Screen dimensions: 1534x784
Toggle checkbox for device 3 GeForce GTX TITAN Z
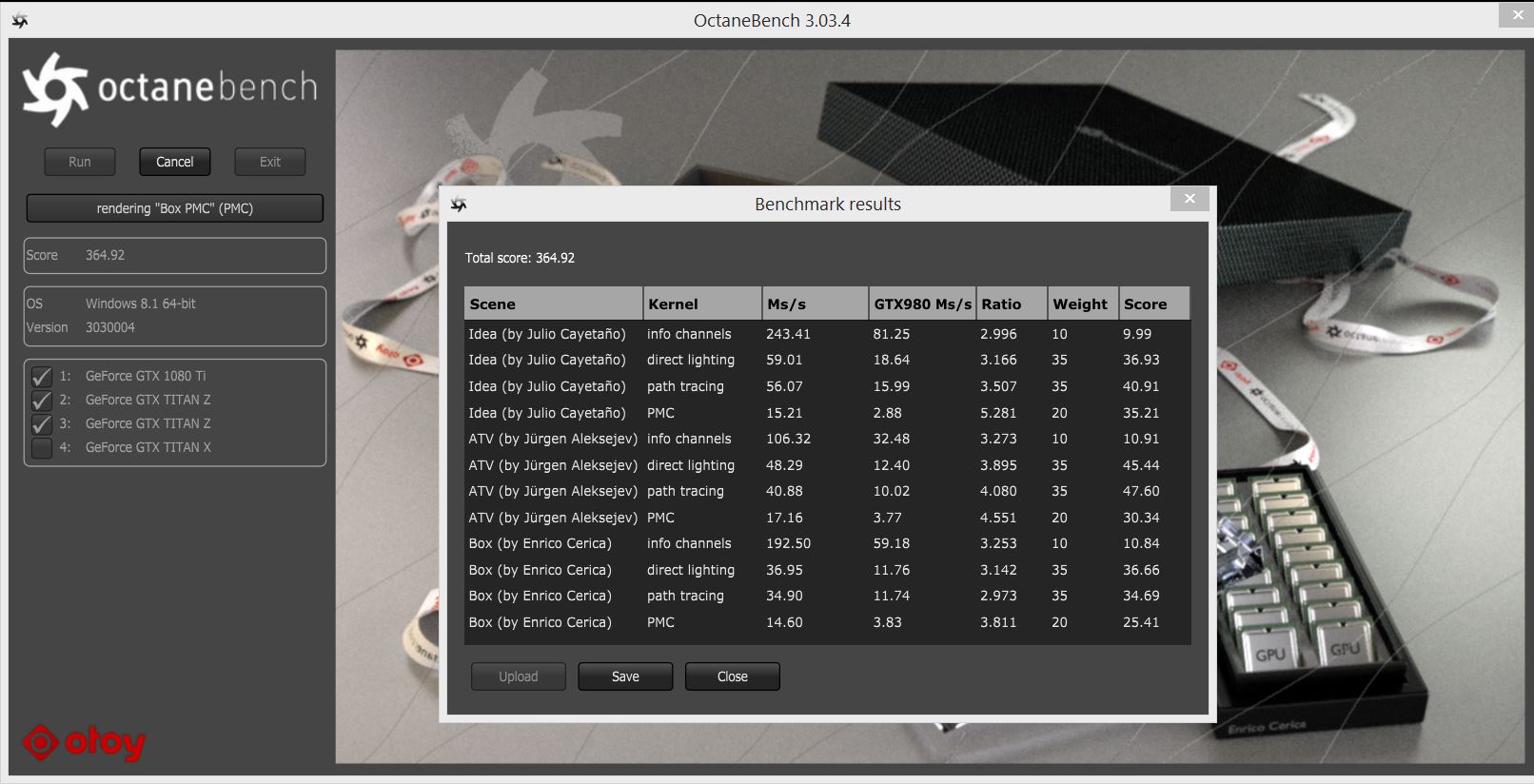pos(42,423)
